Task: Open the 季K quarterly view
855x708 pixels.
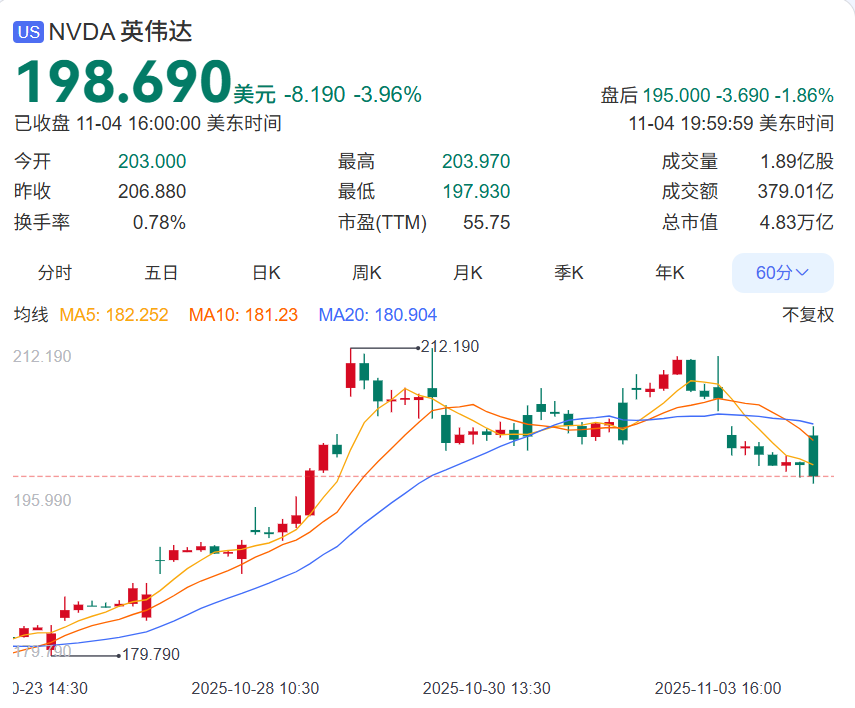Action: (x=568, y=272)
